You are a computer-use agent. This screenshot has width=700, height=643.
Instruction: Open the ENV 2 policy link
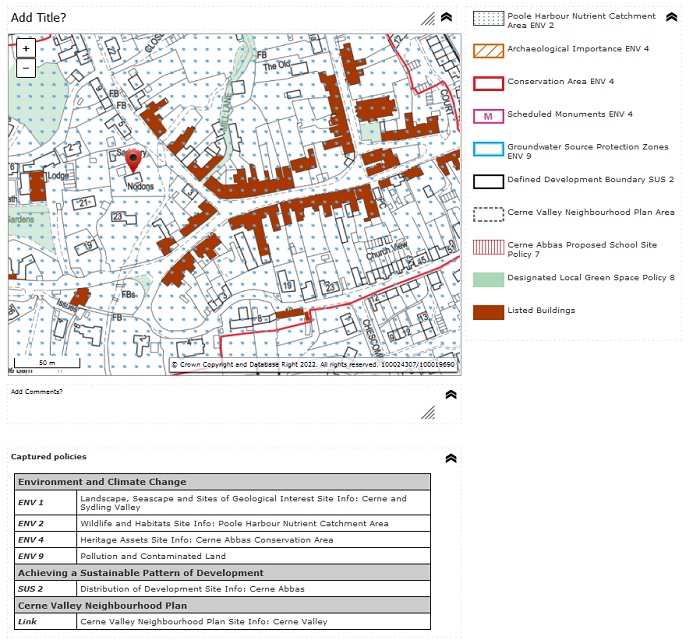point(31,523)
